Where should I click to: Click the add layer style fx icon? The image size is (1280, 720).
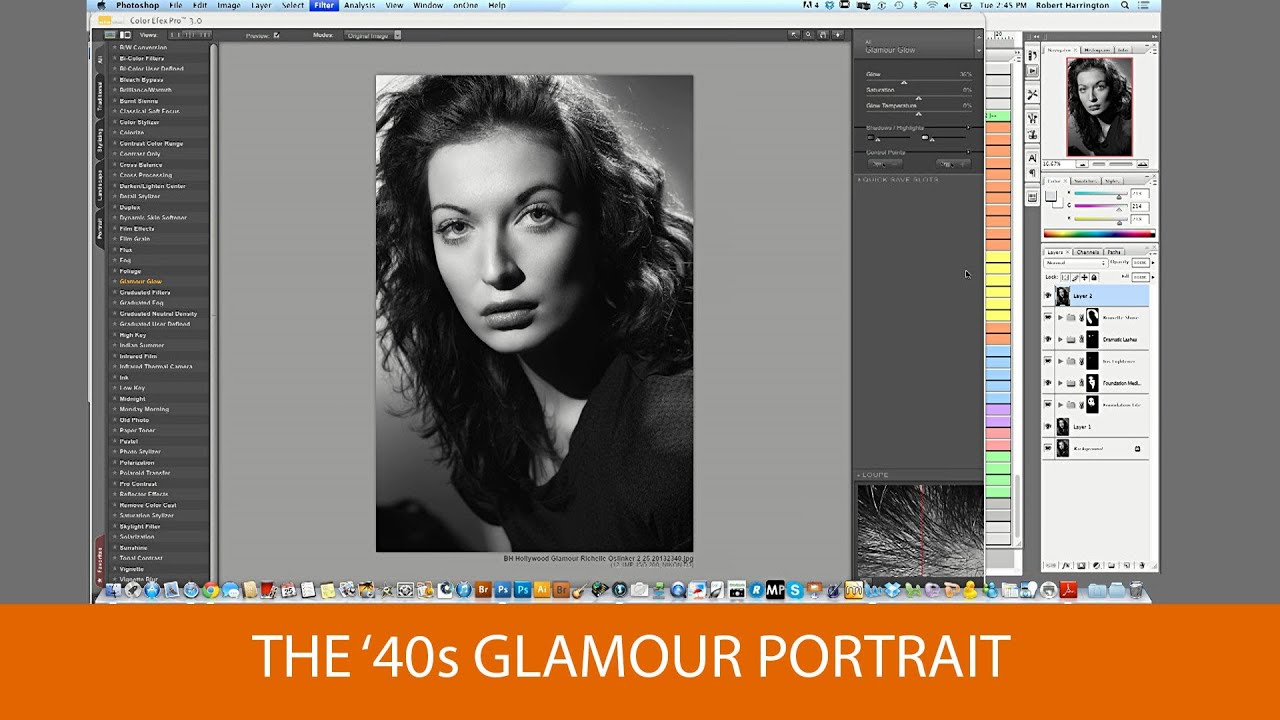1067,565
